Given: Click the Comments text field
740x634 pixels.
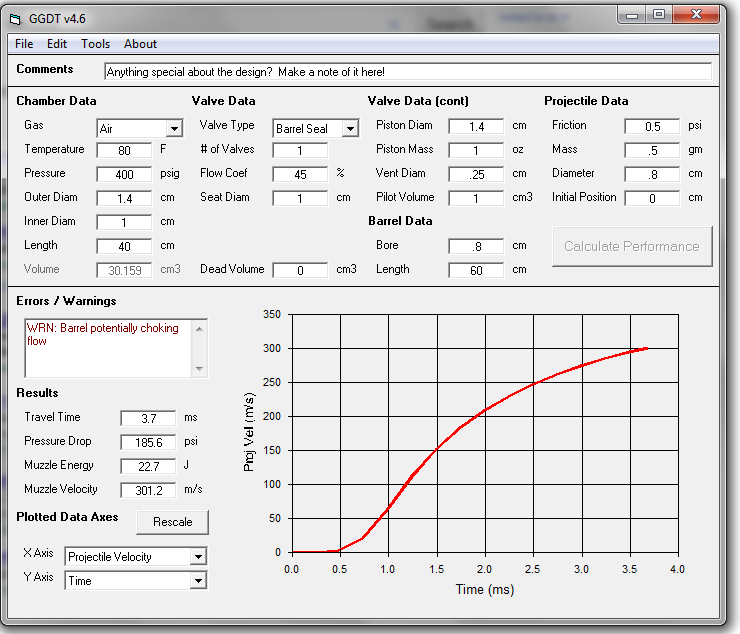Looking at the screenshot, I should tap(408, 72).
